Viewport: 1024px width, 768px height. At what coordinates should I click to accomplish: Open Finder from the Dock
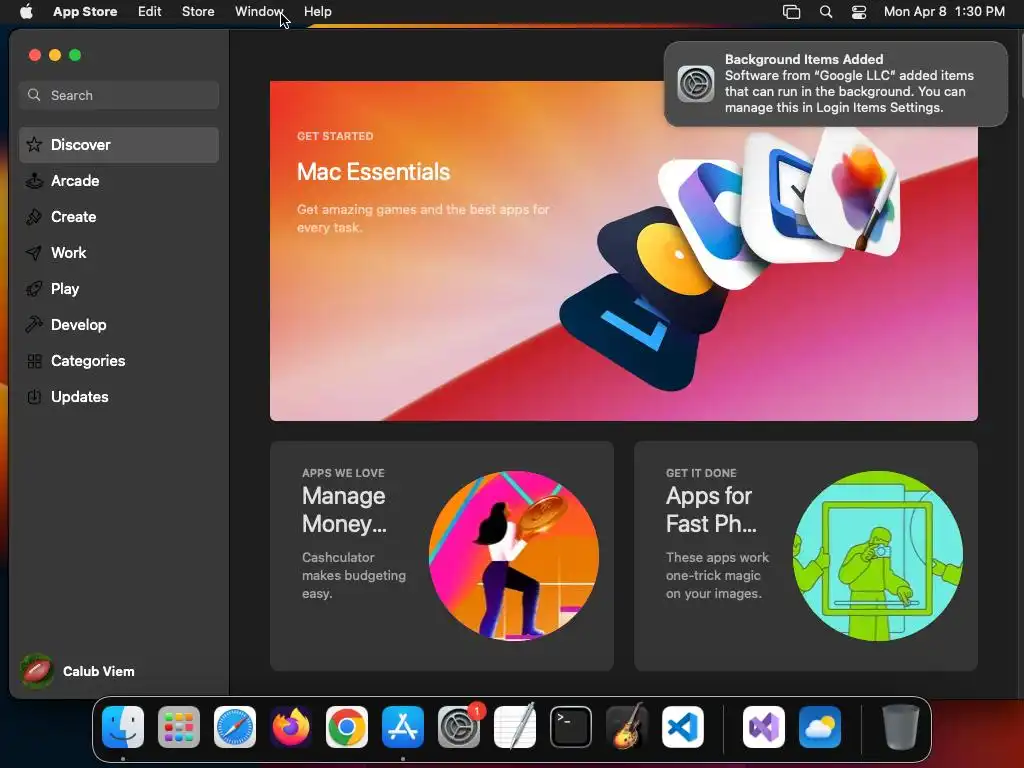click(123, 727)
